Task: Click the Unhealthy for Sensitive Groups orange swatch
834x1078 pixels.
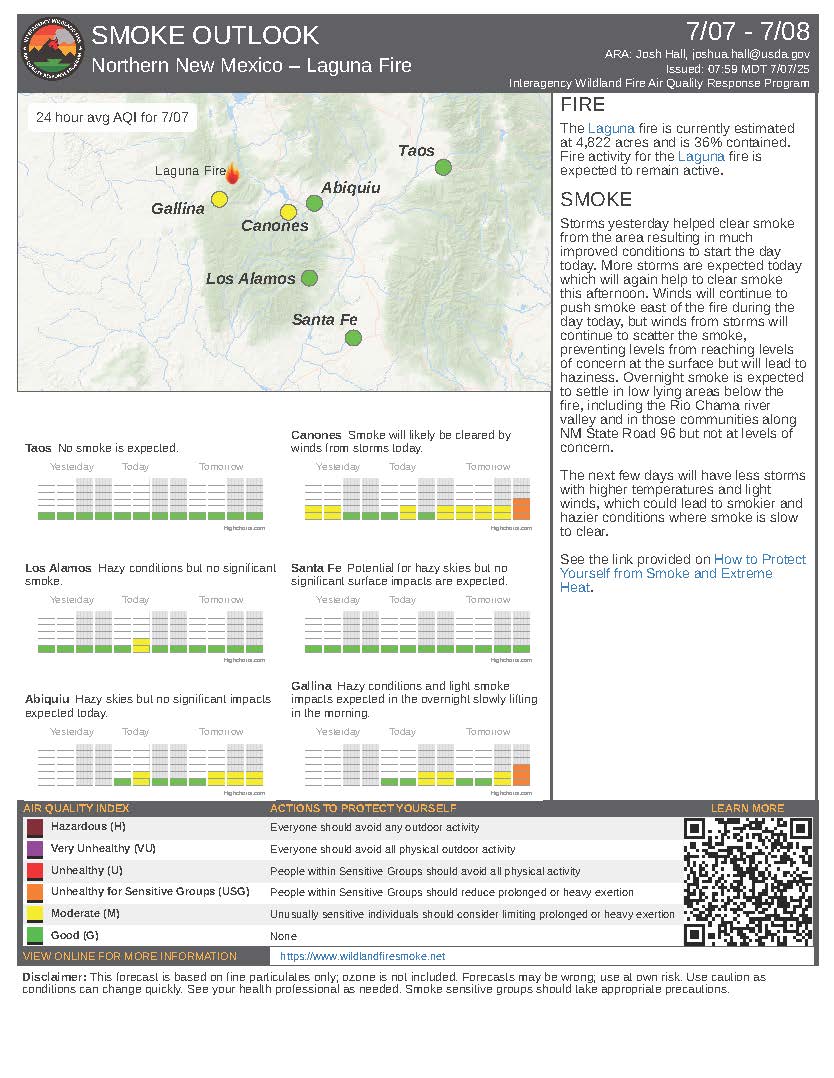Action: (35, 892)
